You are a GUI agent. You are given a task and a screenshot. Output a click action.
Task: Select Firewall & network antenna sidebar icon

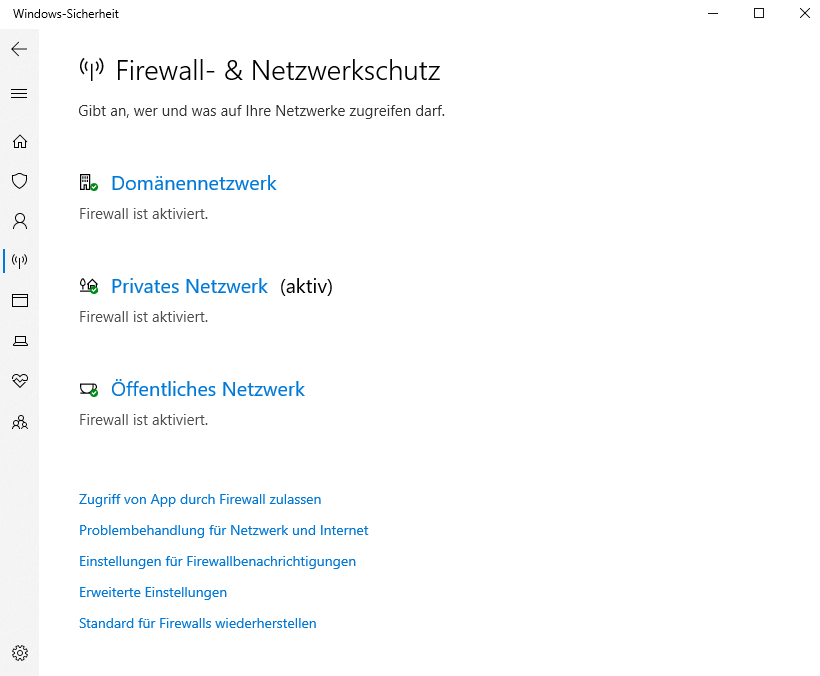[x=20, y=261]
